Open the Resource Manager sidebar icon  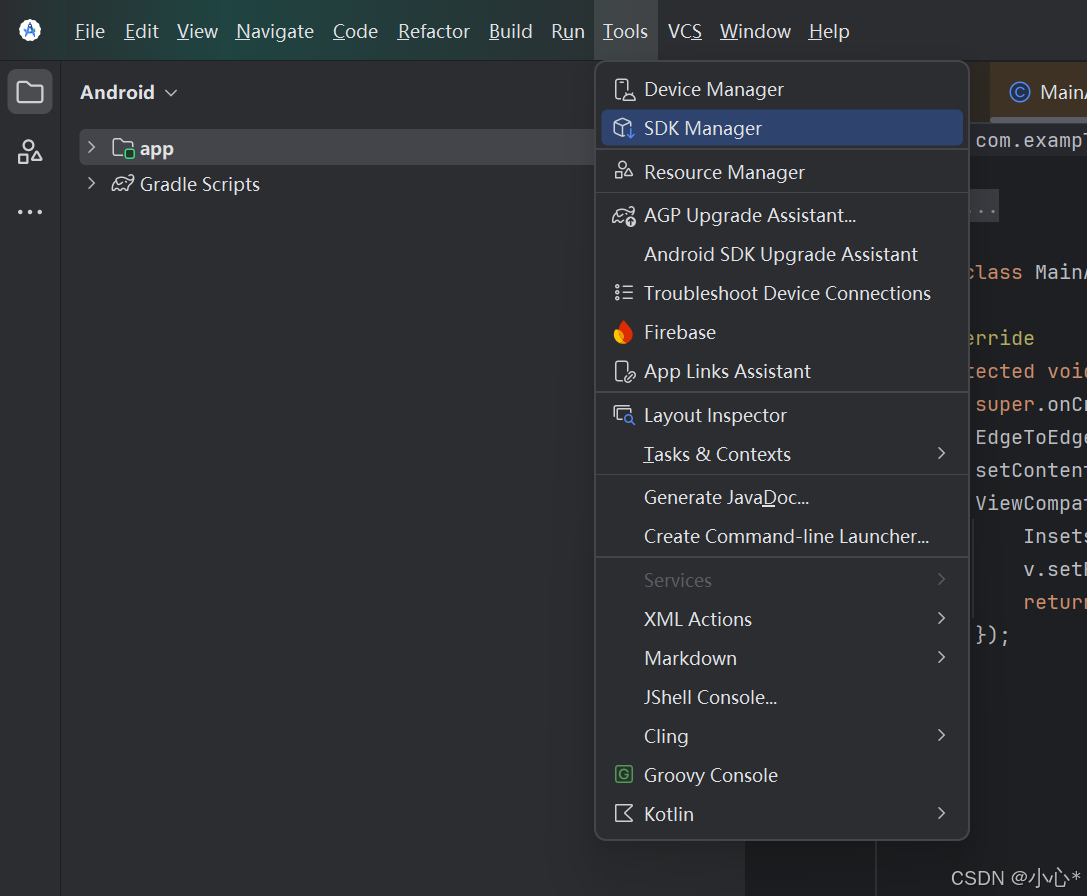pyautogui.click(x=30, y=151)
